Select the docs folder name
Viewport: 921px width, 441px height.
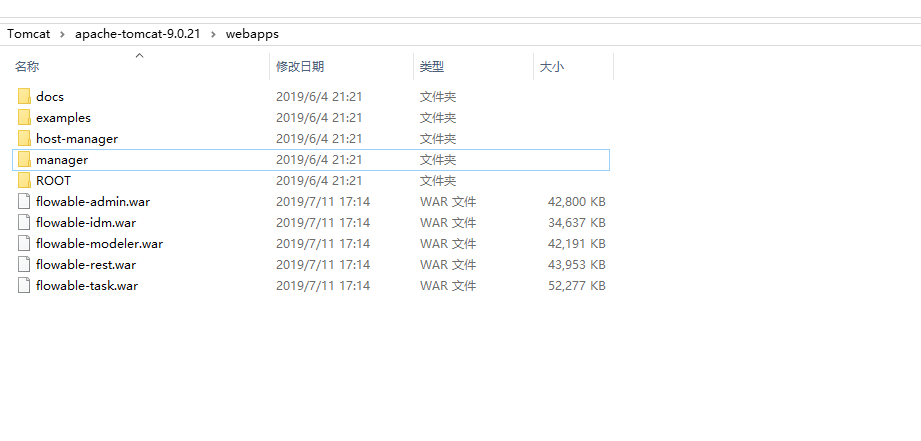pyautogui.click(x=50, y=96)
